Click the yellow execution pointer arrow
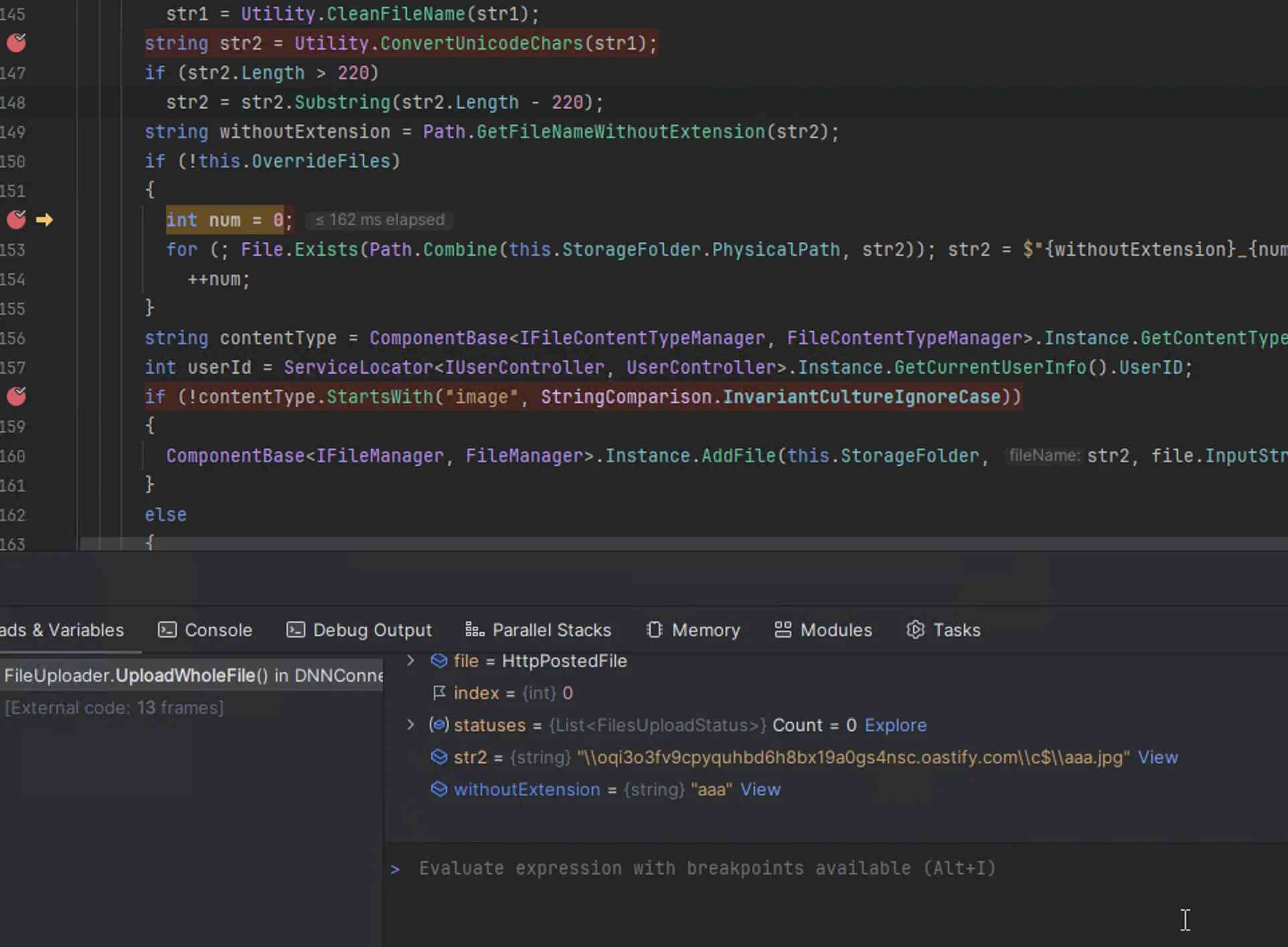This screenshot has width=1288, height=947. [x=44, y=220]
